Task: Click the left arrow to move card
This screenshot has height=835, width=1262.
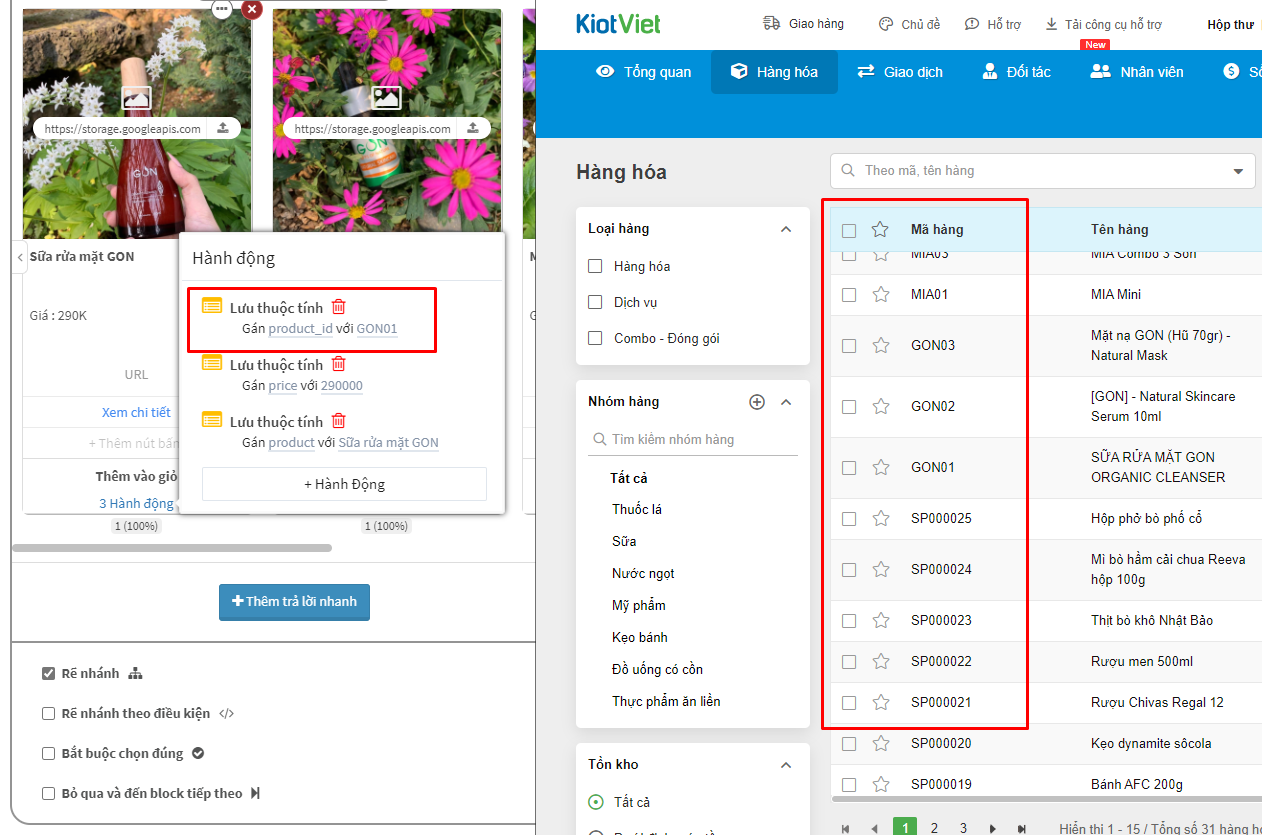Action: 20,257
